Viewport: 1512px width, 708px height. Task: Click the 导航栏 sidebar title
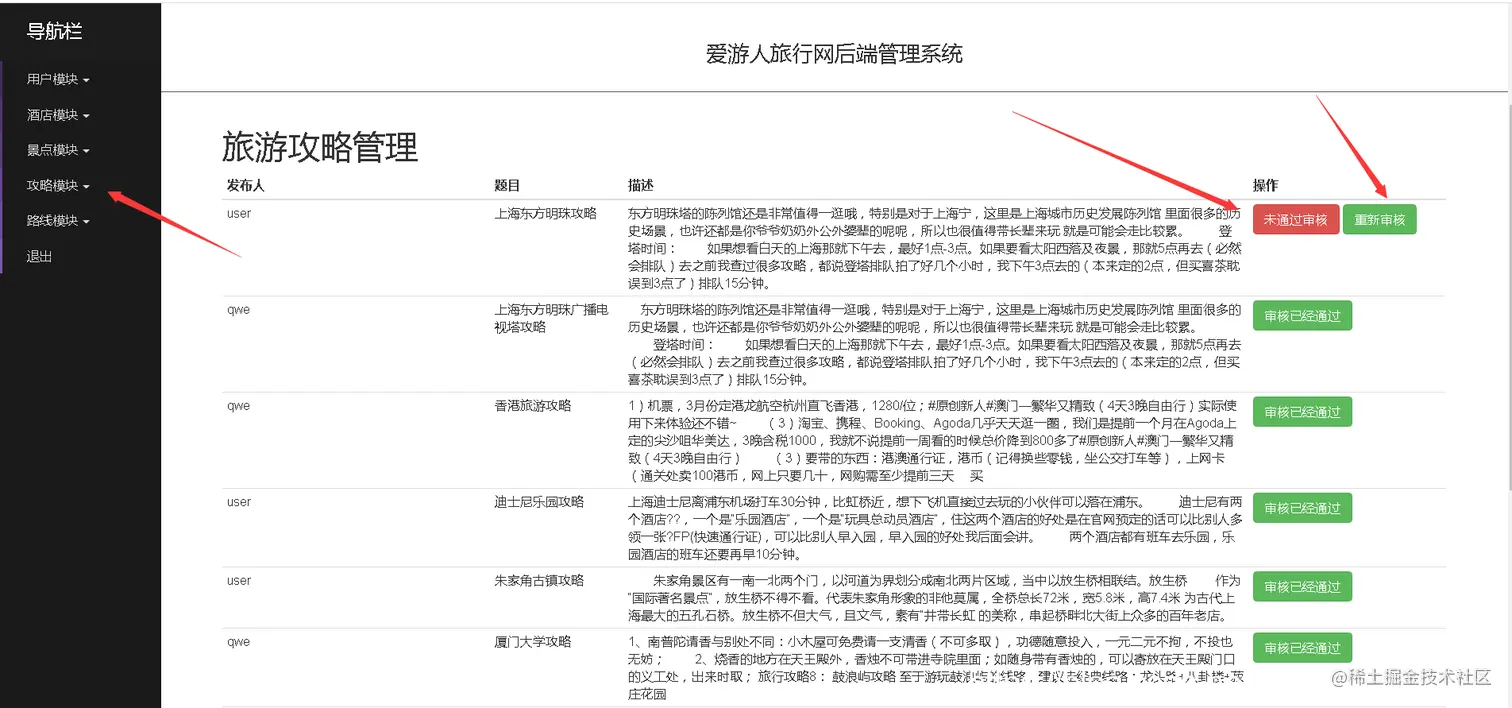coord(54,31)
